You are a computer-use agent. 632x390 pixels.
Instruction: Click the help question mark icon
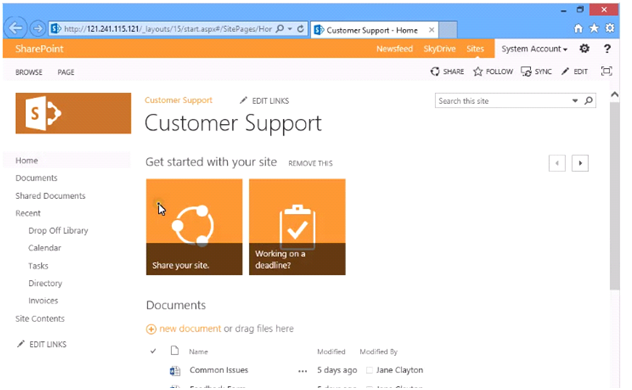pyautogui.click(x=607, y=49)
